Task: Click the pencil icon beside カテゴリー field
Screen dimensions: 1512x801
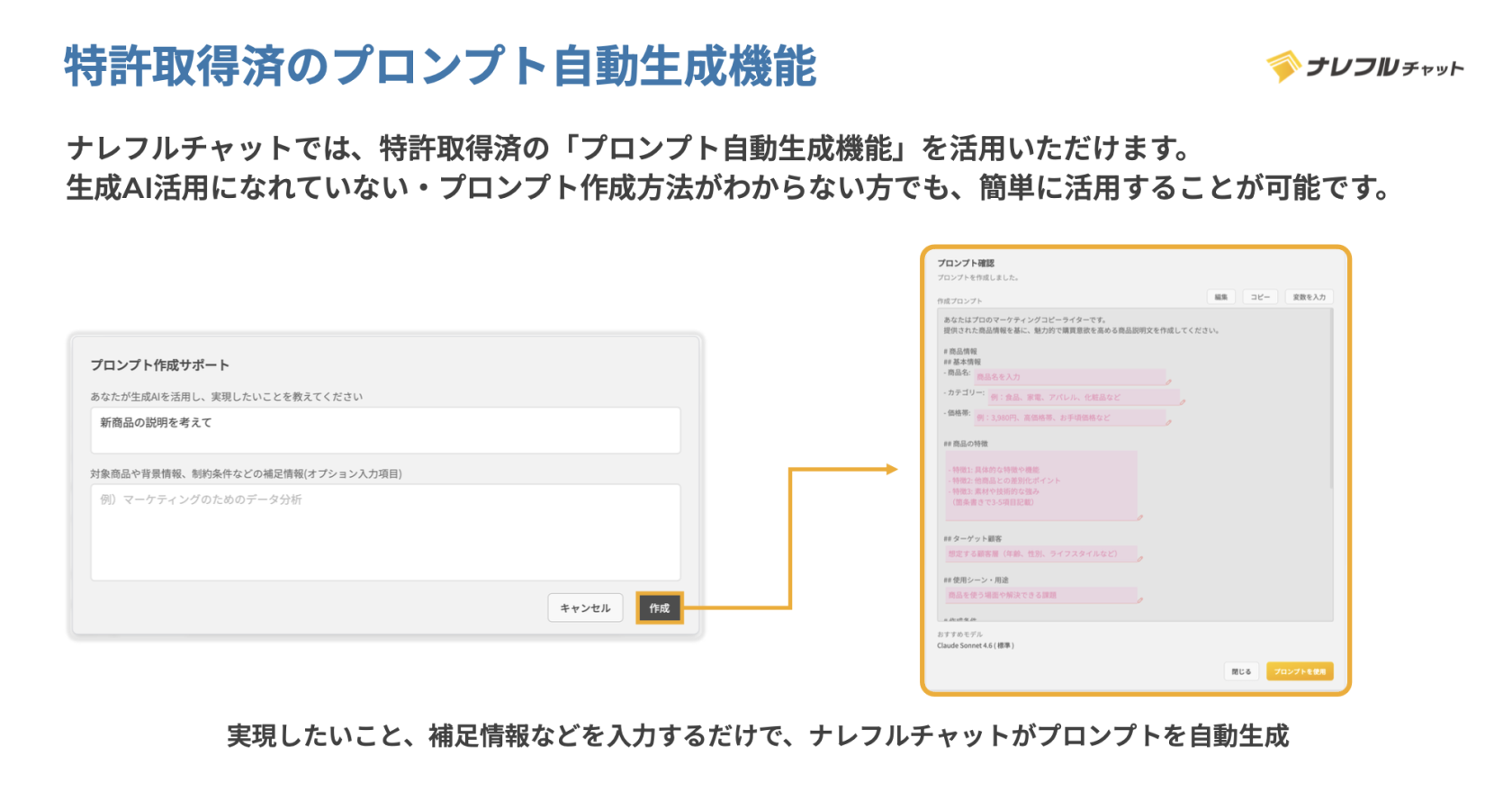Action: pos(1182,402)
